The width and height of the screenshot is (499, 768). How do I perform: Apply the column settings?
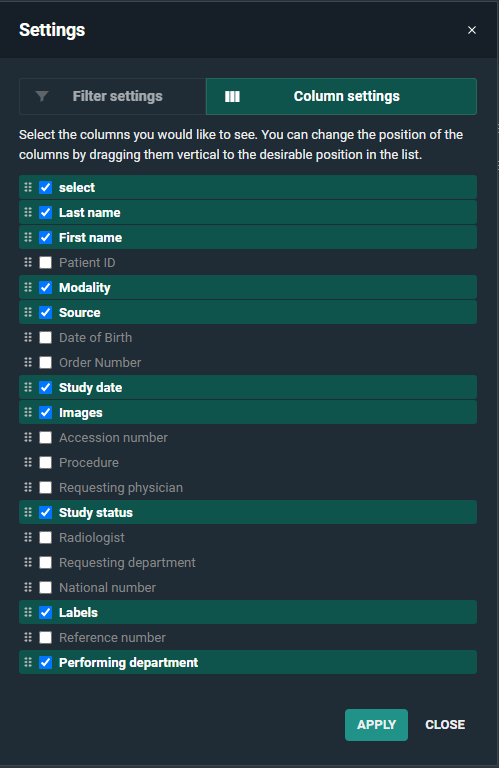pyautogui.click(x=376, y=724)
